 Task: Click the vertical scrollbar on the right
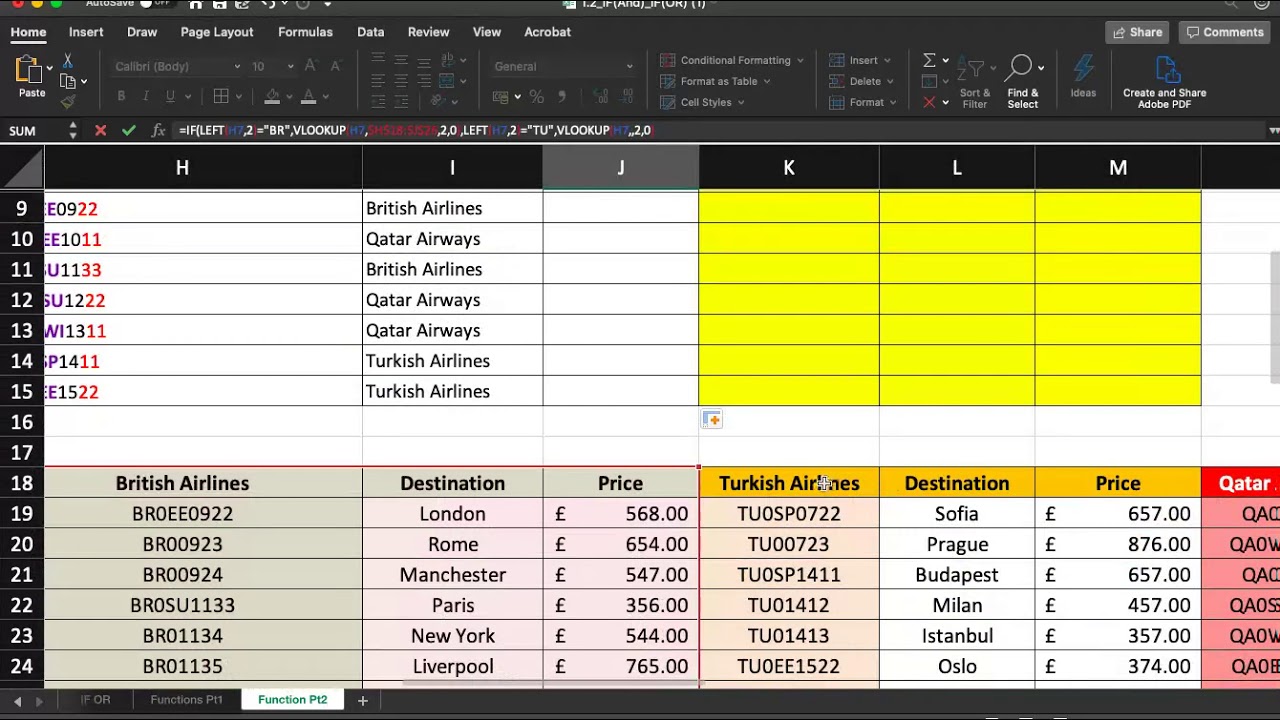pyautogui.click(x=1274, y=317)
